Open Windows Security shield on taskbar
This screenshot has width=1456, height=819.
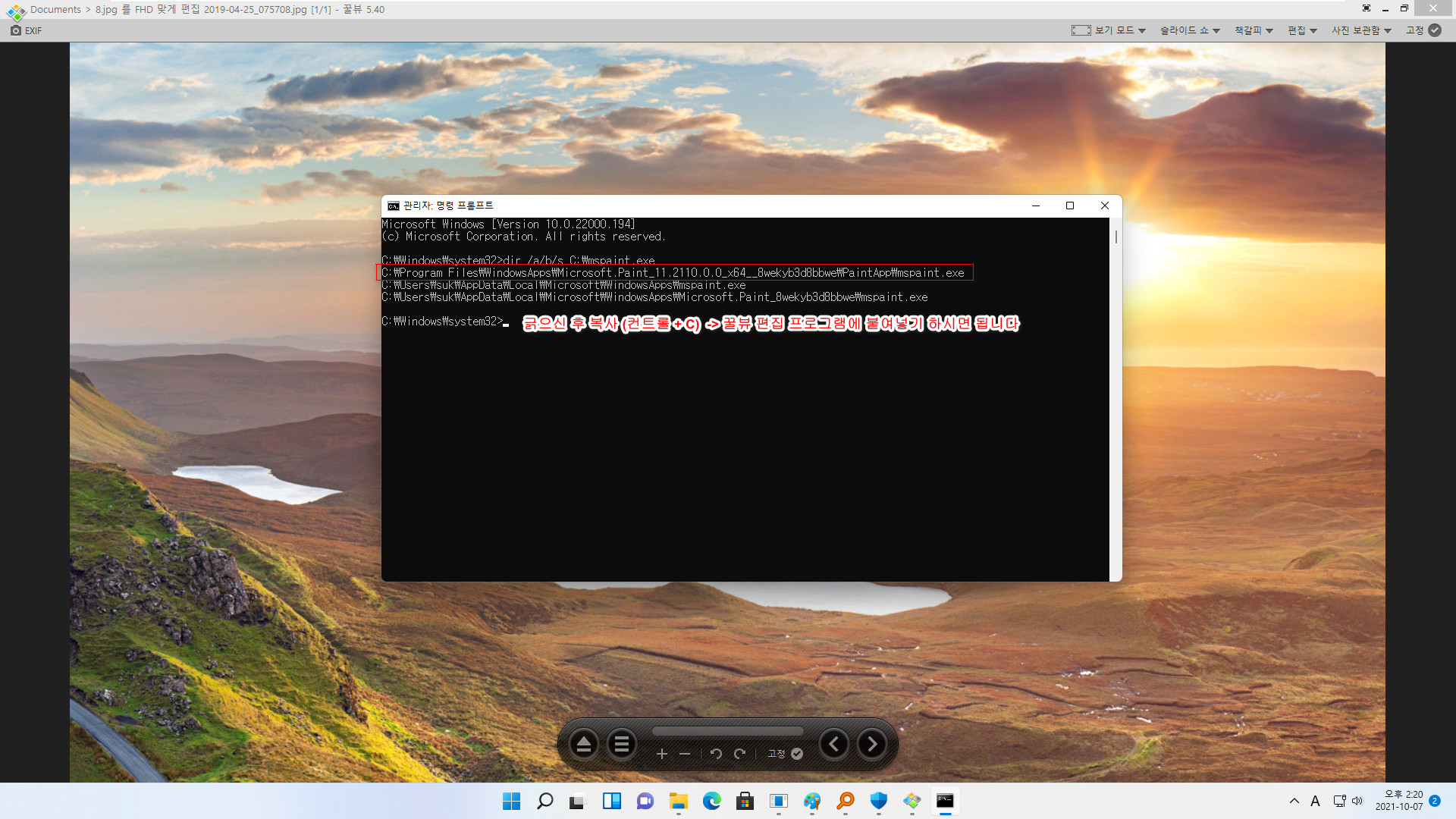click(x=879, y=801)
